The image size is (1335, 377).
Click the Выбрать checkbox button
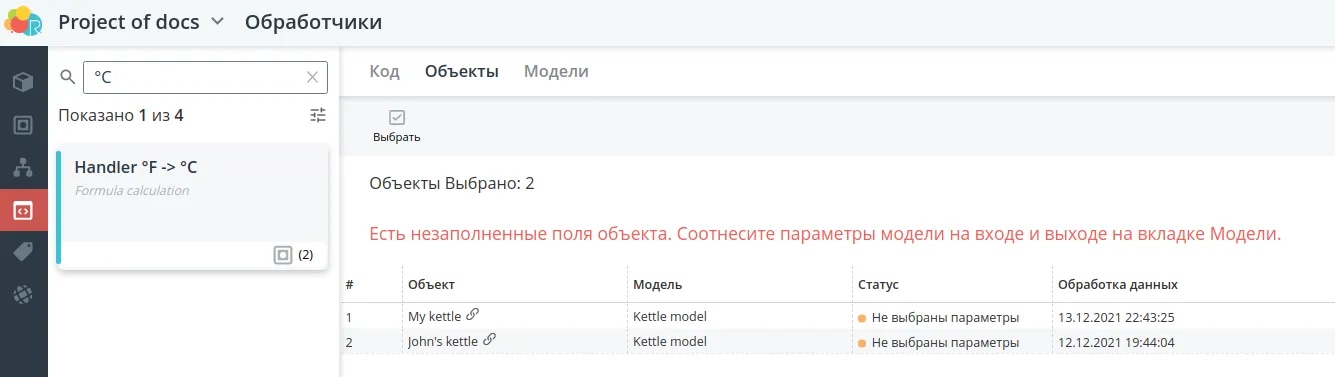(396, 126)
